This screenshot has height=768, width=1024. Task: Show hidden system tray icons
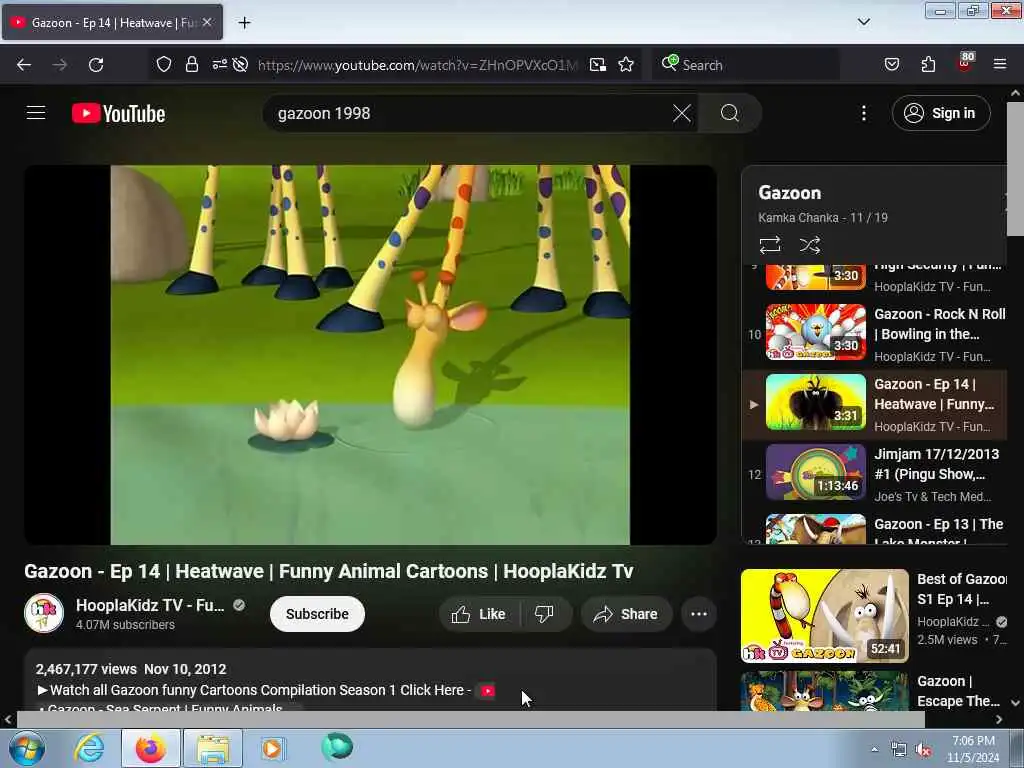point(874,749)
